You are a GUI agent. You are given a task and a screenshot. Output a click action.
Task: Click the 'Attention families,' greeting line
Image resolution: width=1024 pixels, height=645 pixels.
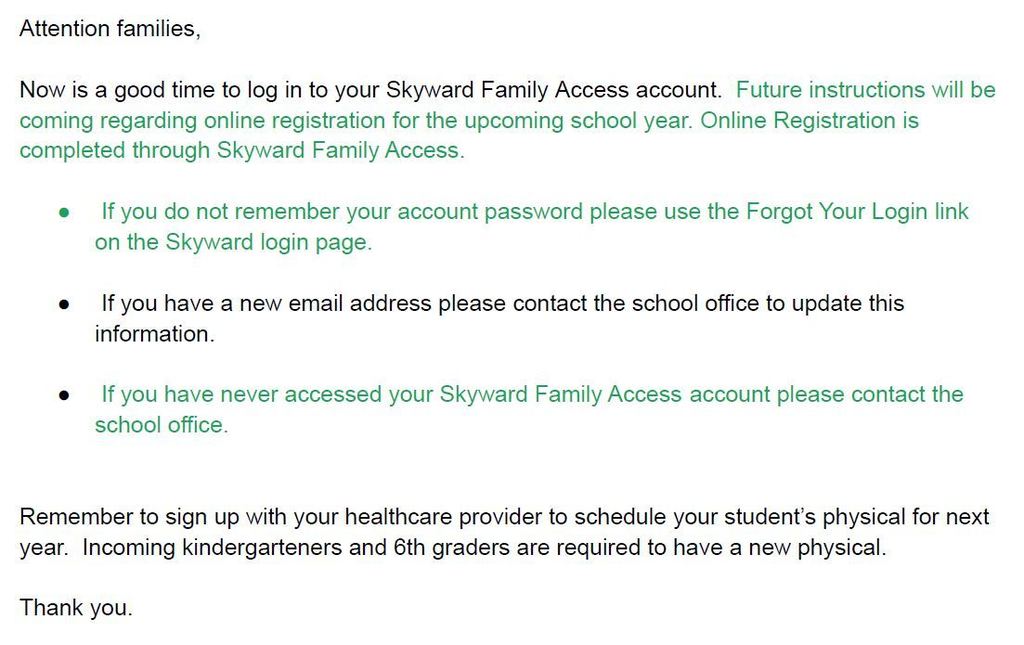point(110,29)
